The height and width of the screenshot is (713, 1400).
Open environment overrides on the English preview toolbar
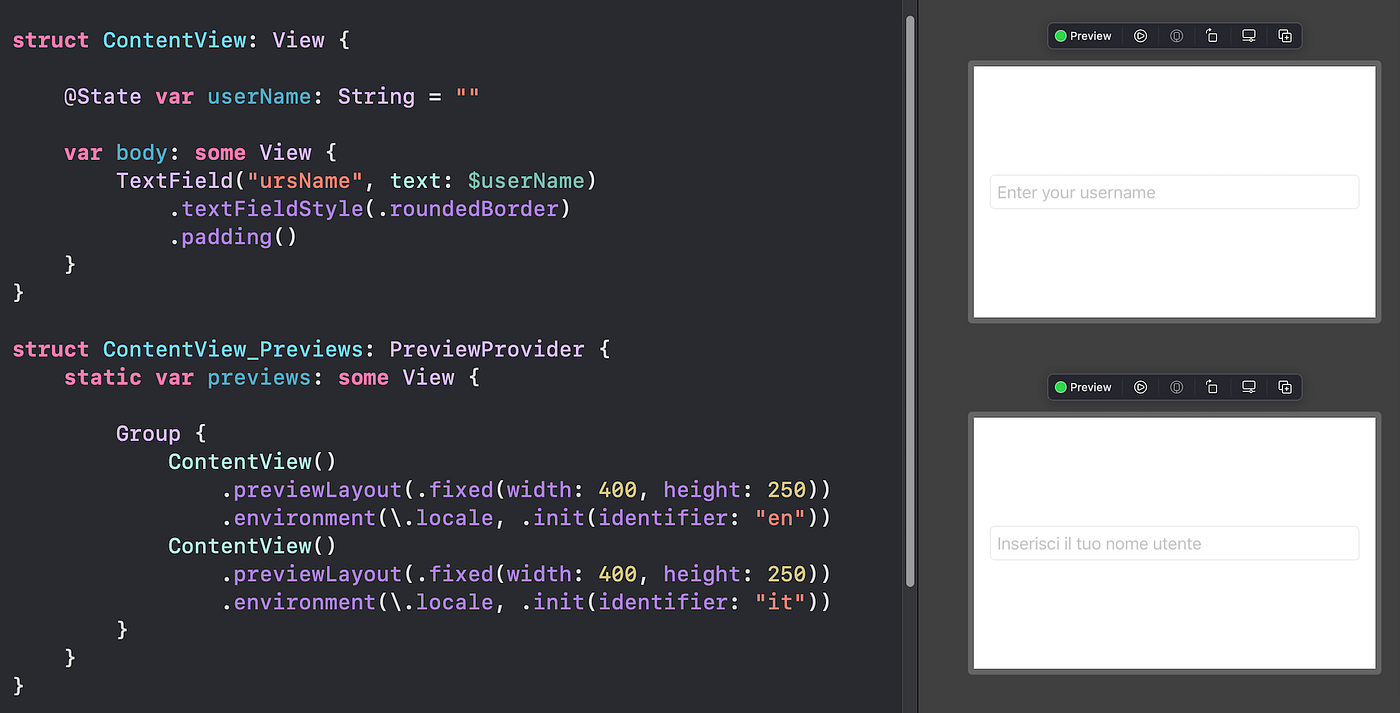pos(1176,35)
